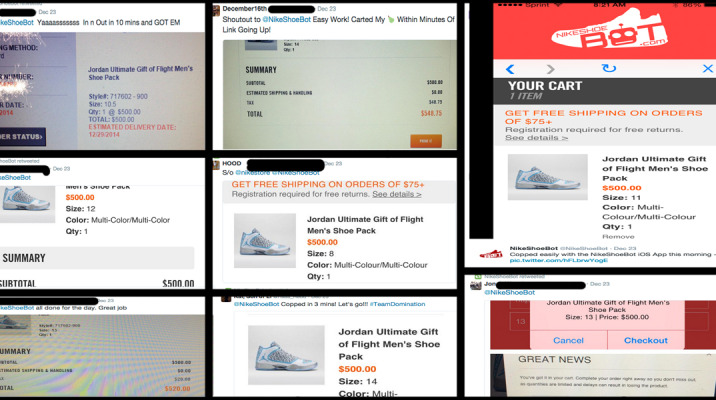Click Remove under the size 11 cart item

(x=618, y=237)
